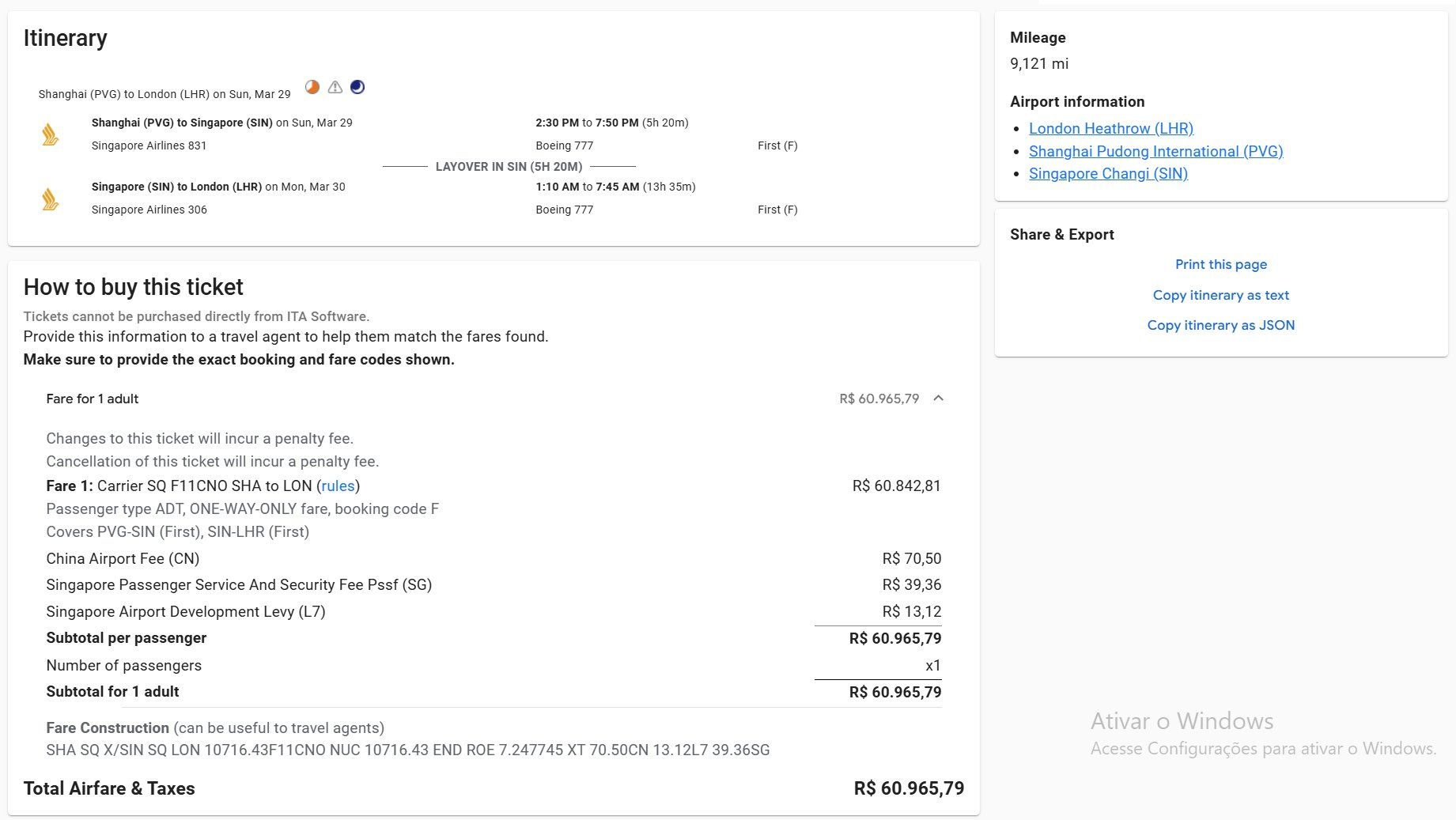Click the China Airport Fee (CN) row
Screen dimensions: 1456x820
494,558
